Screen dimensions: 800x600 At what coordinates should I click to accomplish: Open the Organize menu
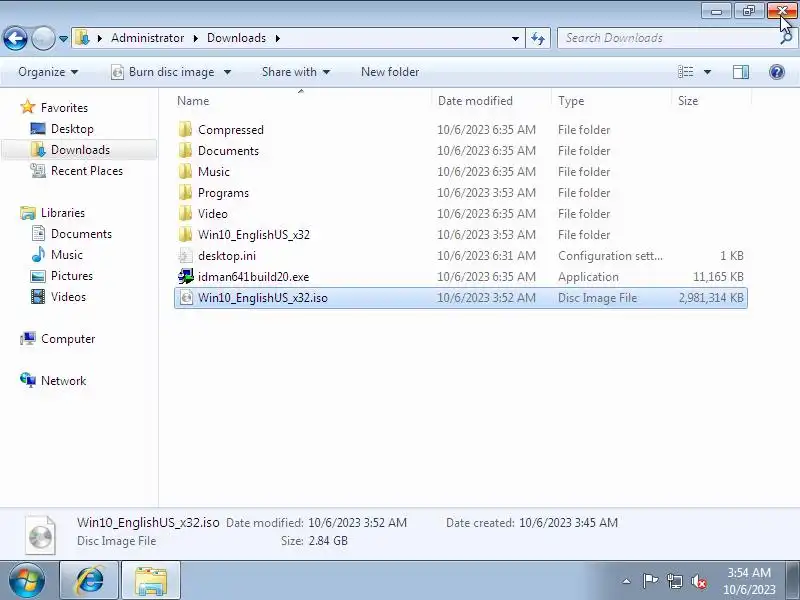tap(48, 72)
